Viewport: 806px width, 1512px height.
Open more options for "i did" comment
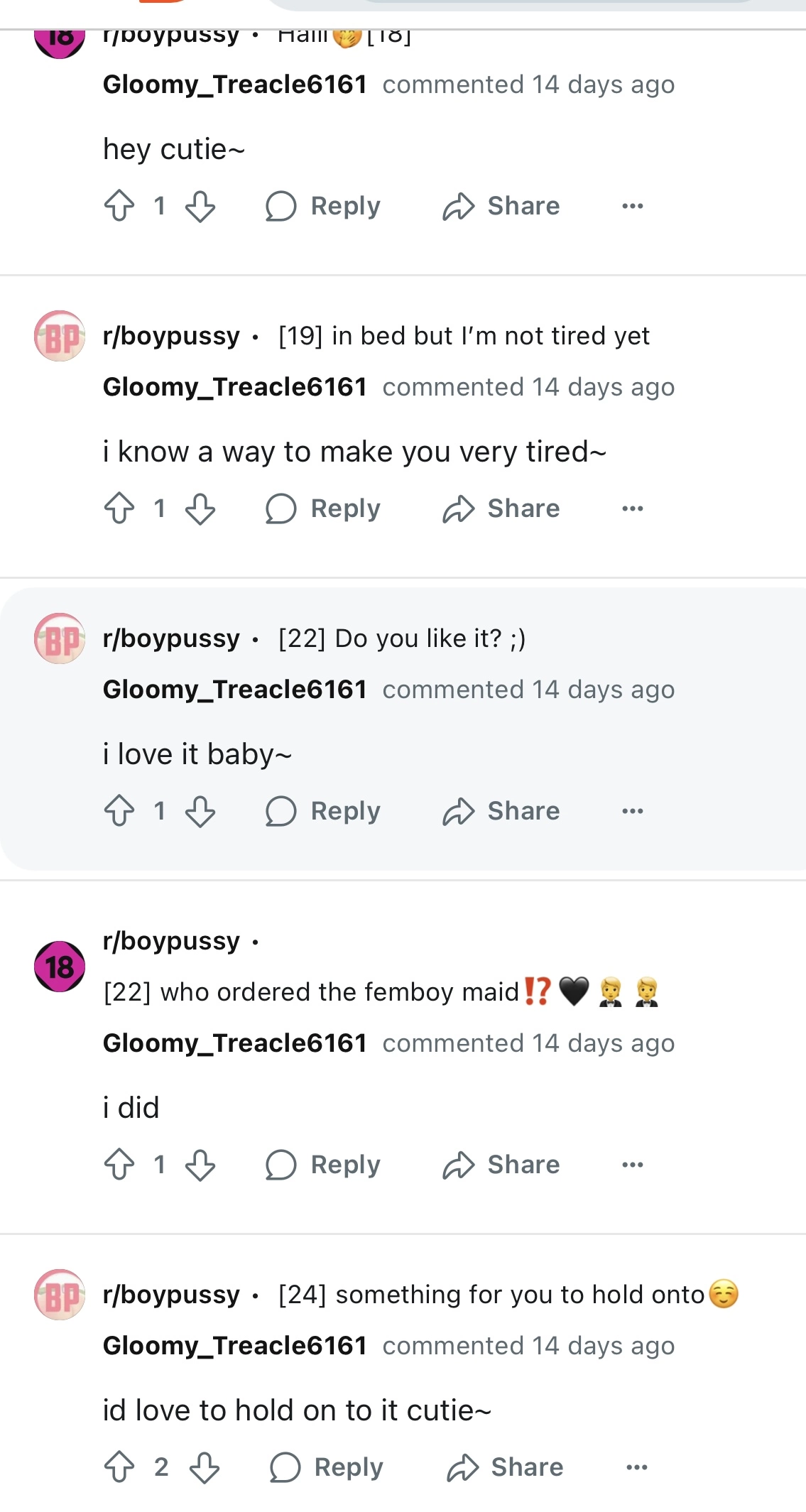pyautogui.click(x=632, y=1165)
